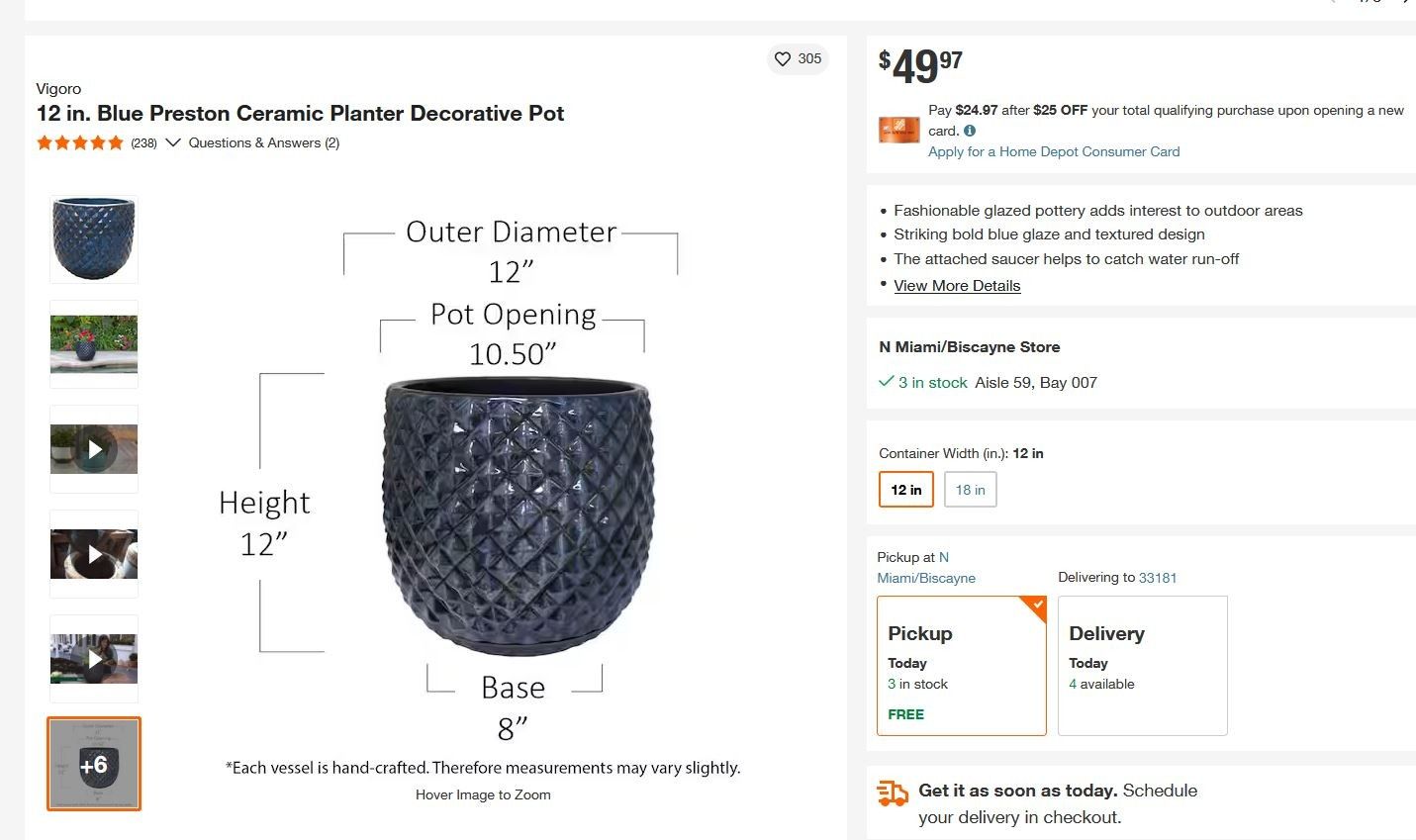Choose the Delivery fulfillment option

point(1142,666)
